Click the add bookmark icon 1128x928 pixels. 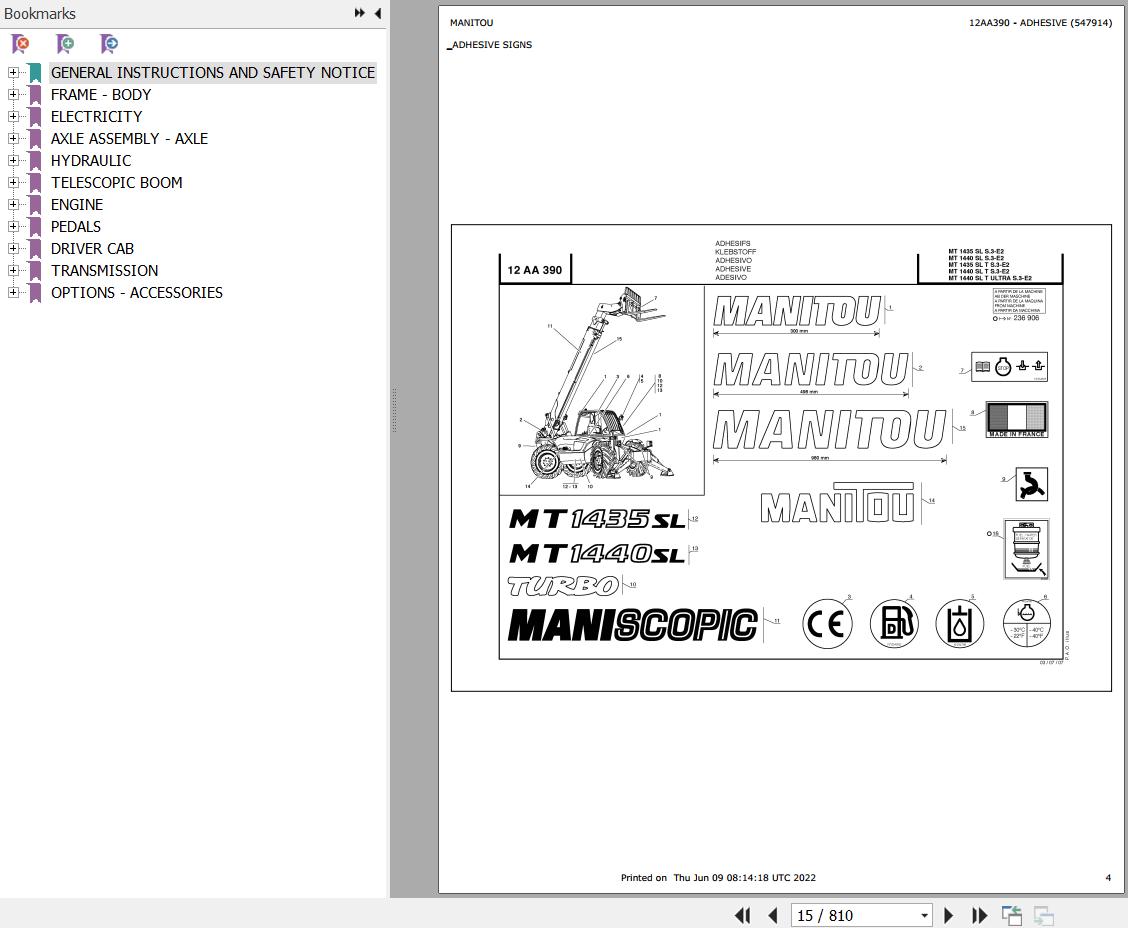click(65, 44)
